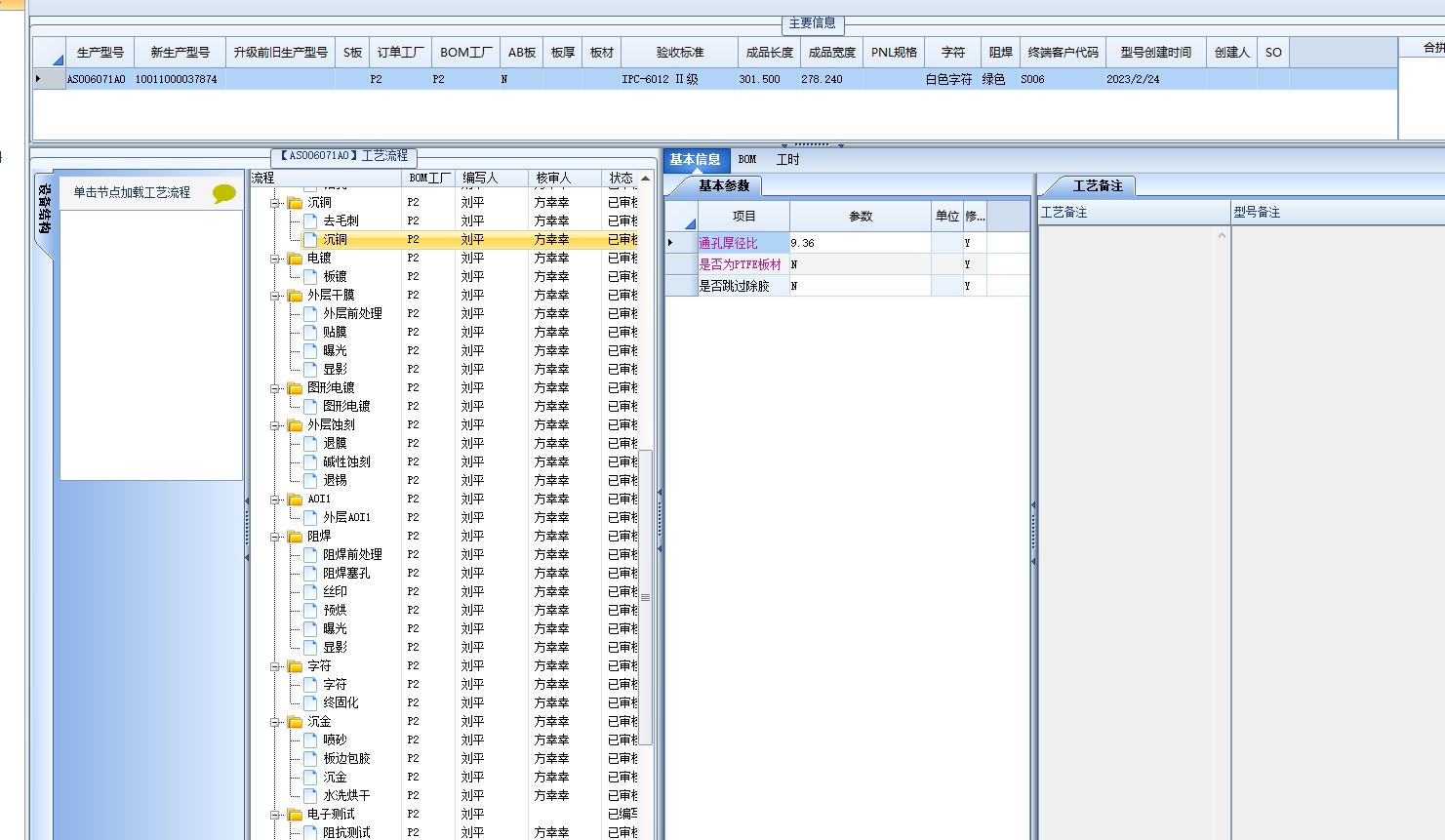
Task: Collapse the 外层蚀刻 folder node
Action: tap(276, 425)
